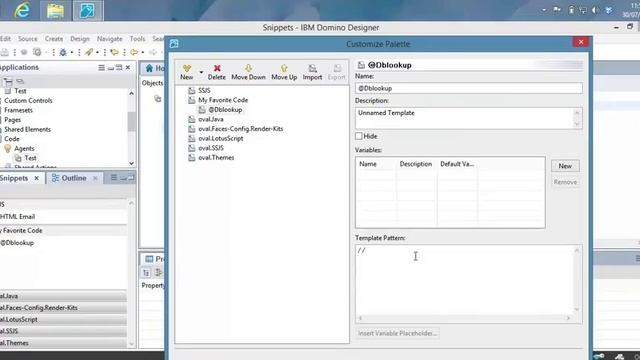Image resolution: width=640 pixels, height=360 pixels.
Task: Click the back navigation arrow in toolbar
Action: click(x=134, y=52)
